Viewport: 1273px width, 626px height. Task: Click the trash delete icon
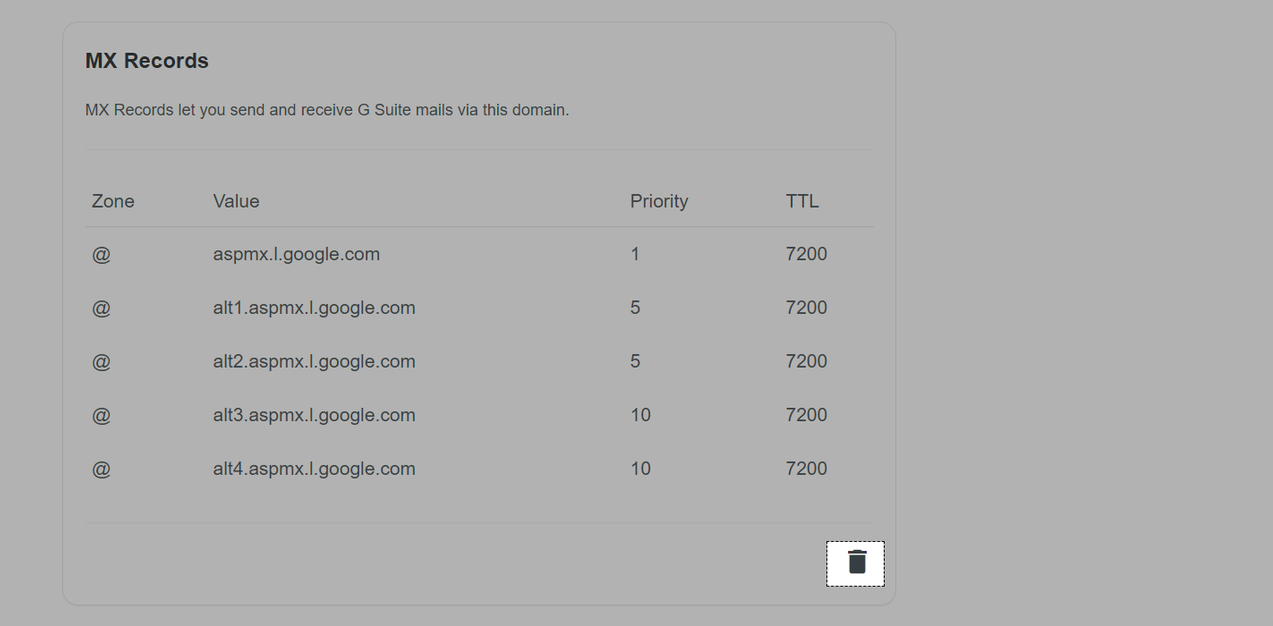pos(856,563)
